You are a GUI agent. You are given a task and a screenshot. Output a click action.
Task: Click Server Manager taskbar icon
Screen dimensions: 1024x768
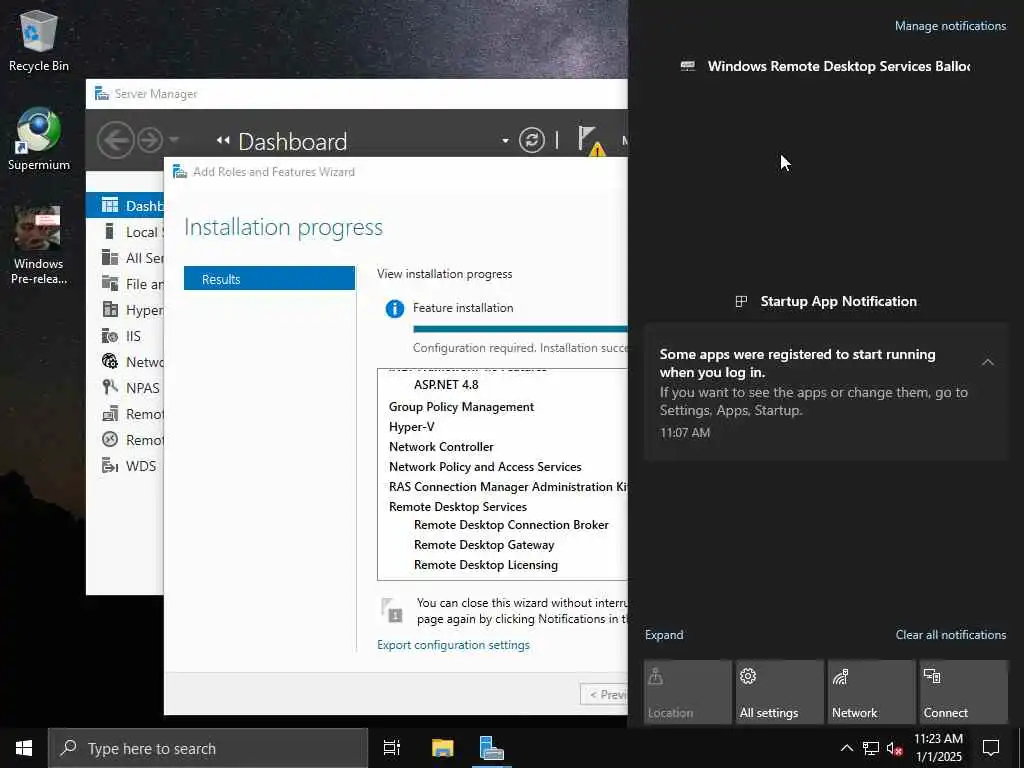coord(491,748)
